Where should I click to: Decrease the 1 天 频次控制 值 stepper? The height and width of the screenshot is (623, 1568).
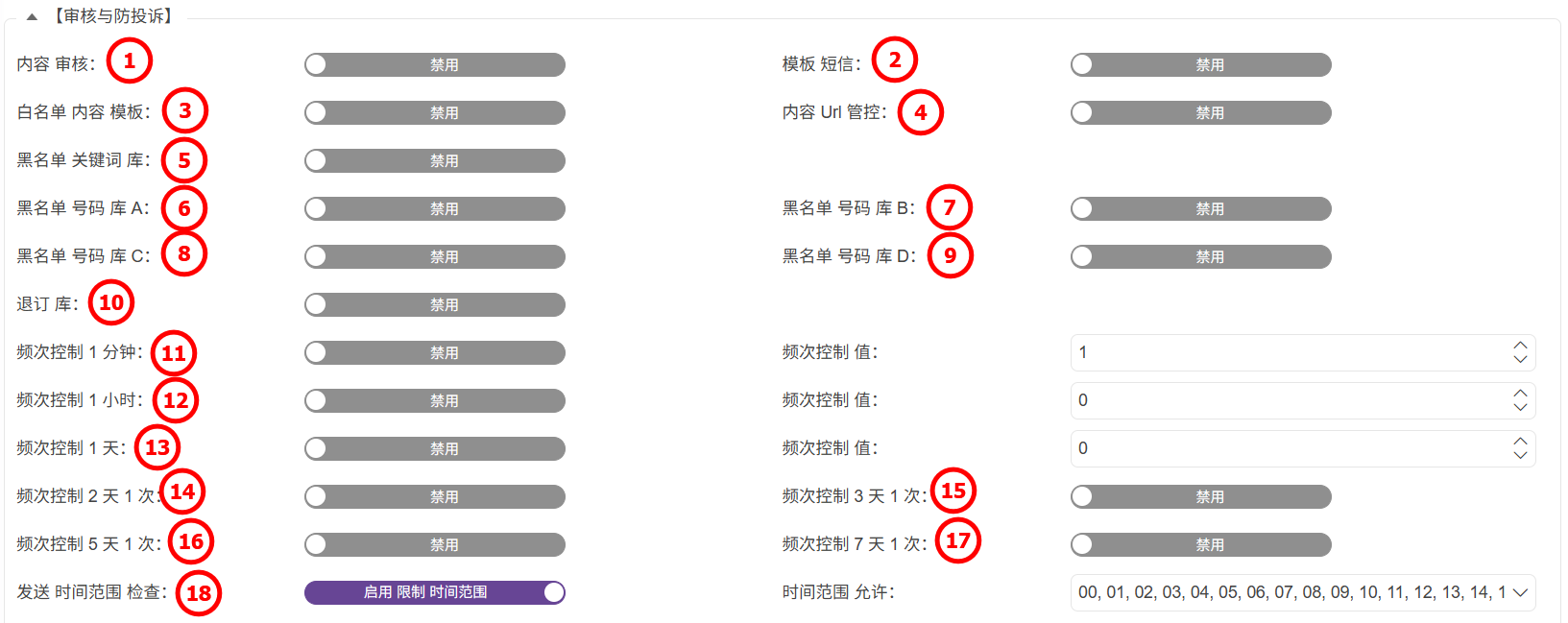[1520, 455]
